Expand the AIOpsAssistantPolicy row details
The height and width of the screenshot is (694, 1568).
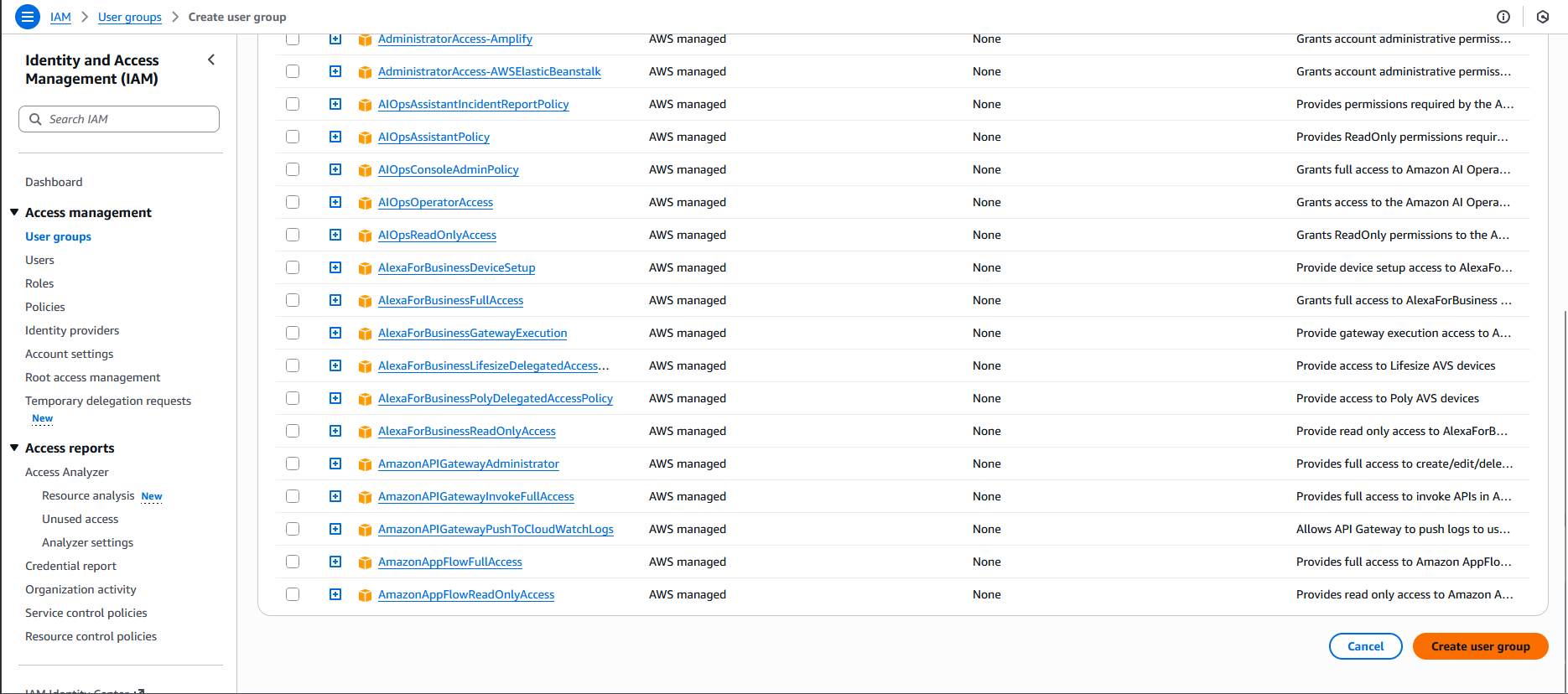[335, 137]
